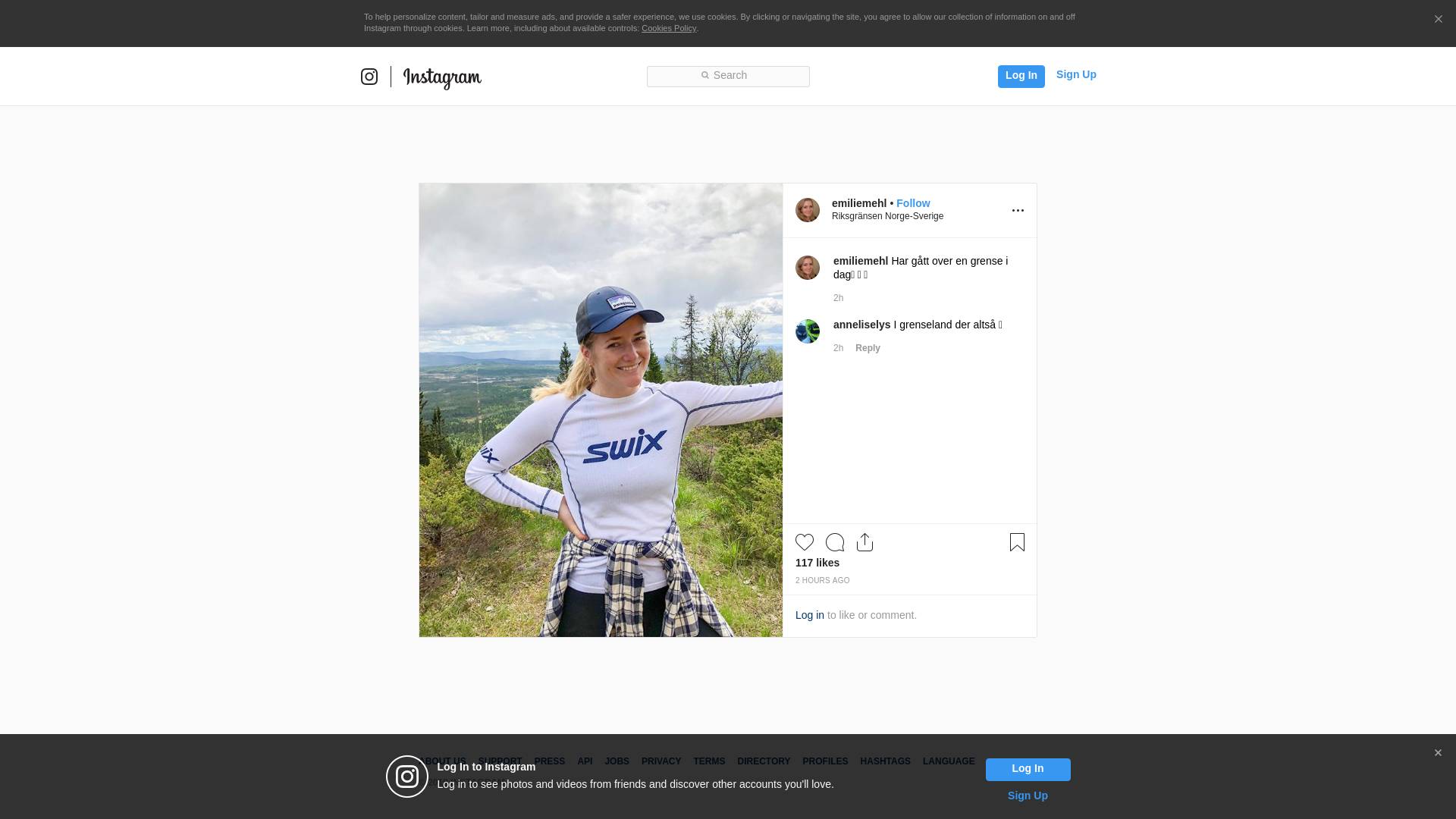Viewport: 1456px width, 819px height.
Task: Open API footer link
Action: [585, 761]
